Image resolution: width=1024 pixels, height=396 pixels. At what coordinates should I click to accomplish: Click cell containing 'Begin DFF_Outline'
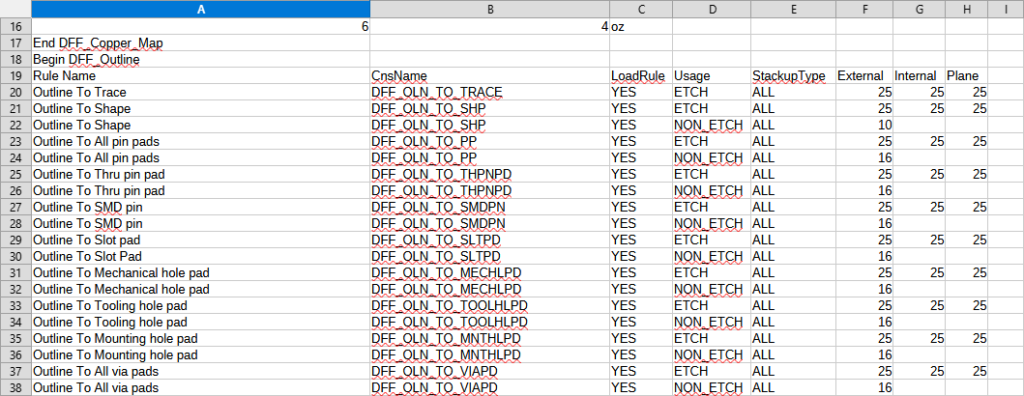[x=200, y=59]
